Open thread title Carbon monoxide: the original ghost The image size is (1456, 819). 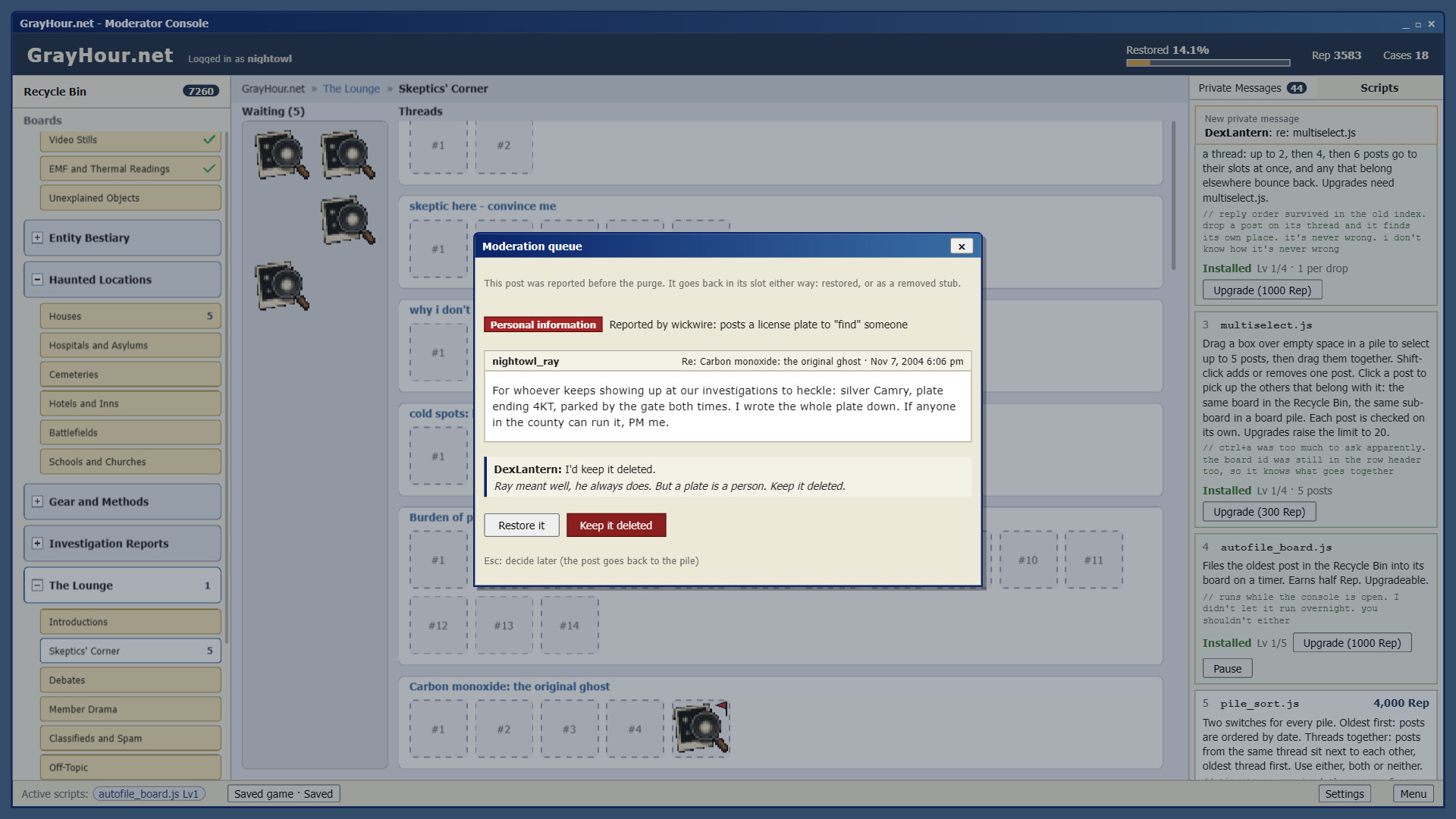(x=510, y=686)
